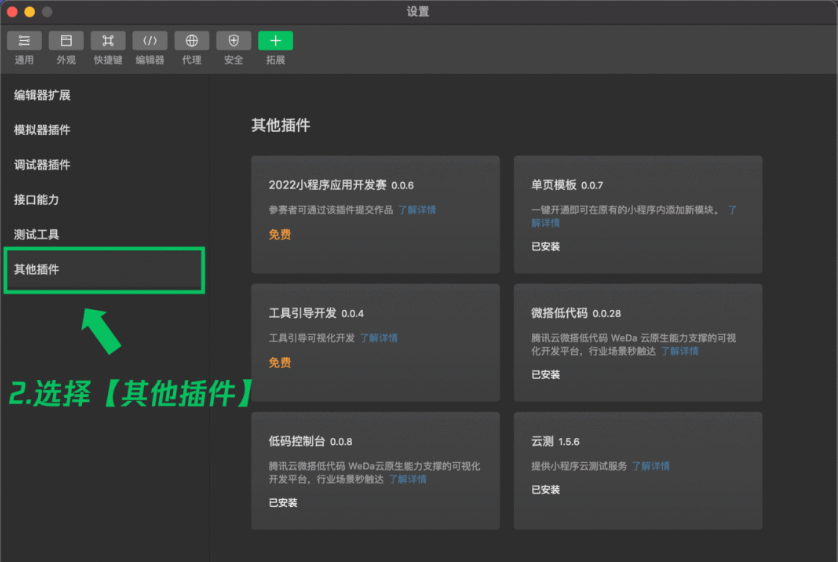838x562 pixels.
Task: Select 测试工具 in the sidebar
Action: (36, 235)
